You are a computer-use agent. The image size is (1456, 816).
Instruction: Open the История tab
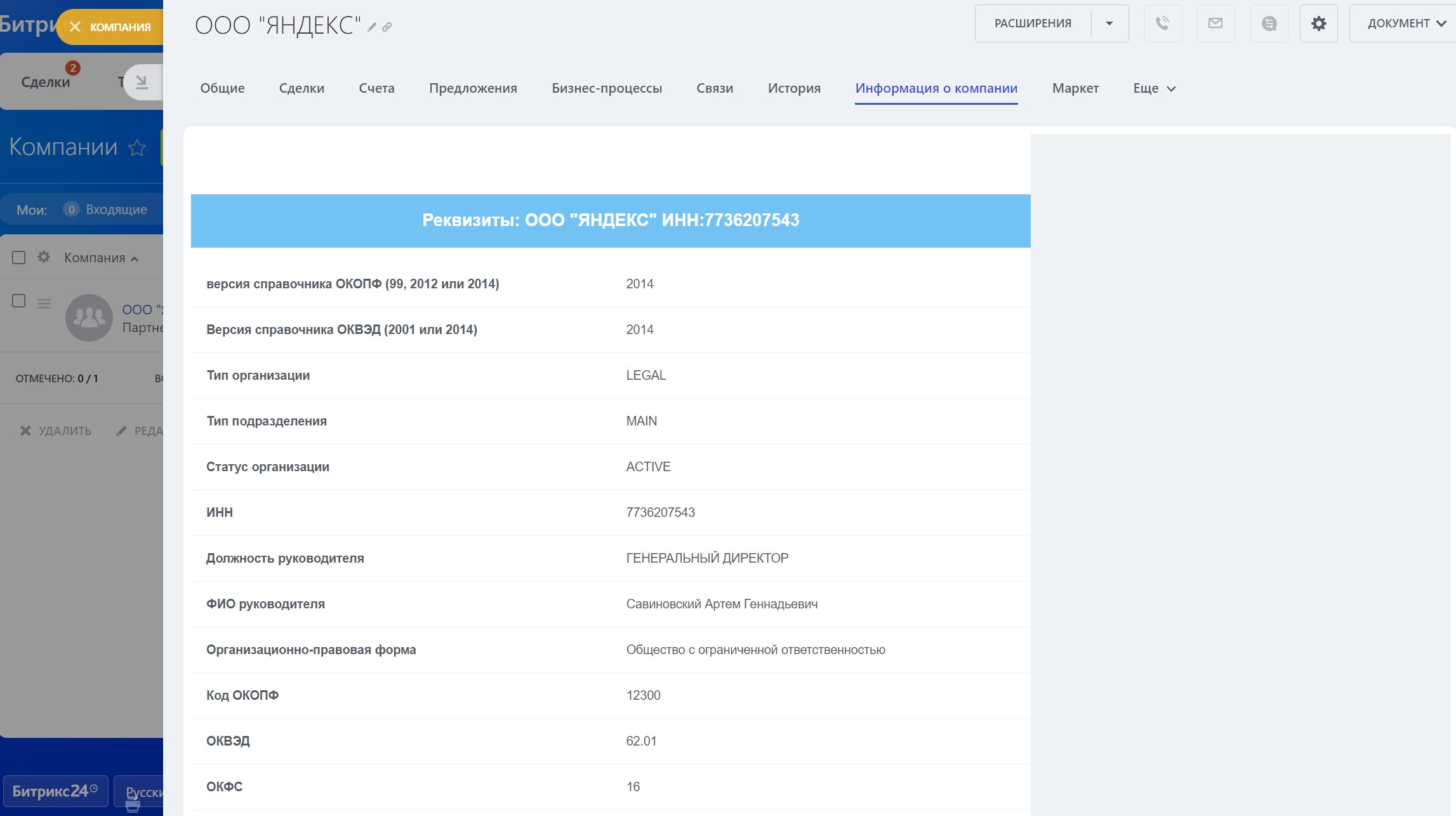point(794,88)
